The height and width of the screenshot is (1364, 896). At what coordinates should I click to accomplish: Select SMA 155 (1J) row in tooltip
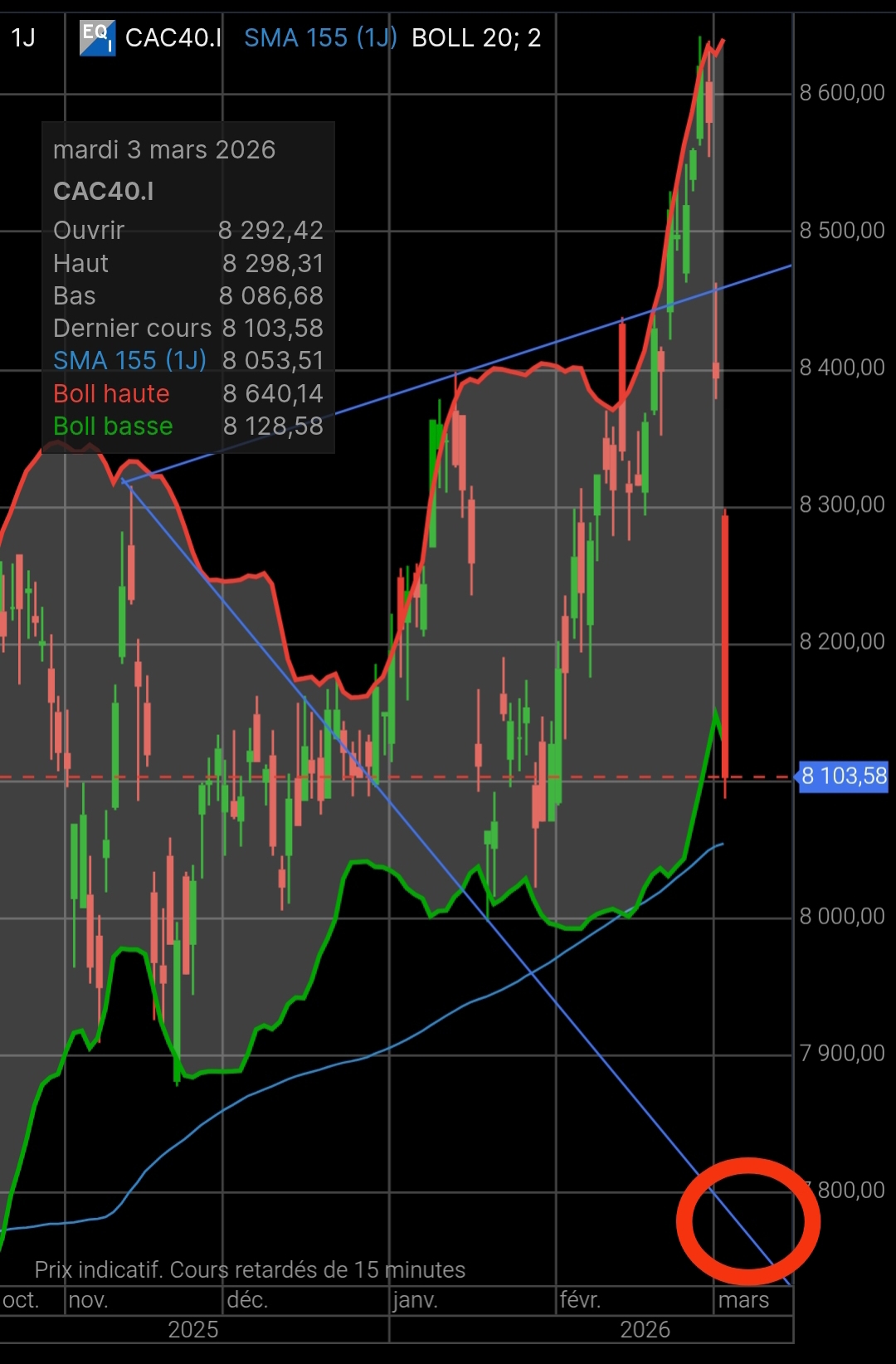[x=188, y=361]
